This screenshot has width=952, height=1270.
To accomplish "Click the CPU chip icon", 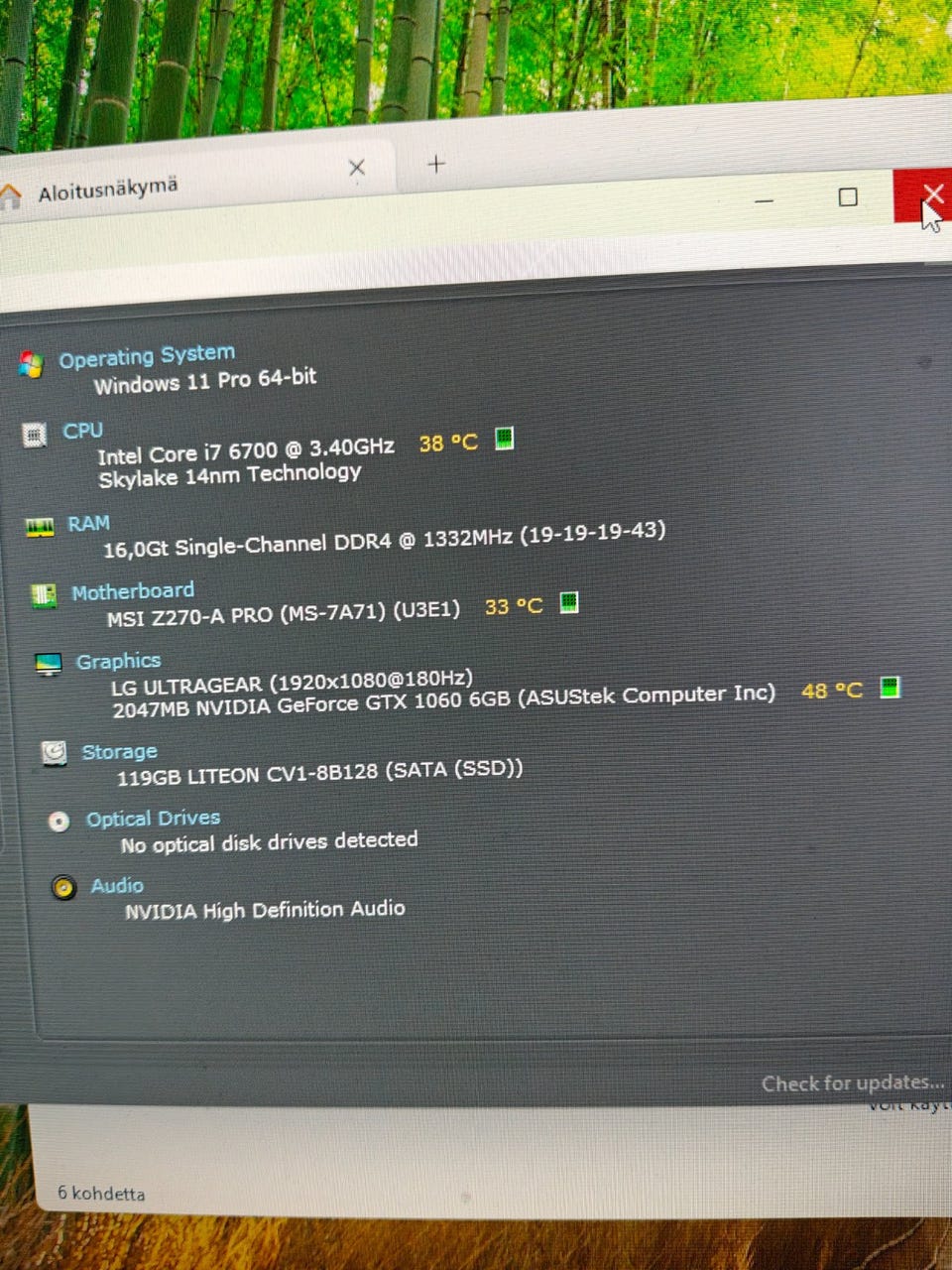I will point(36,435).
